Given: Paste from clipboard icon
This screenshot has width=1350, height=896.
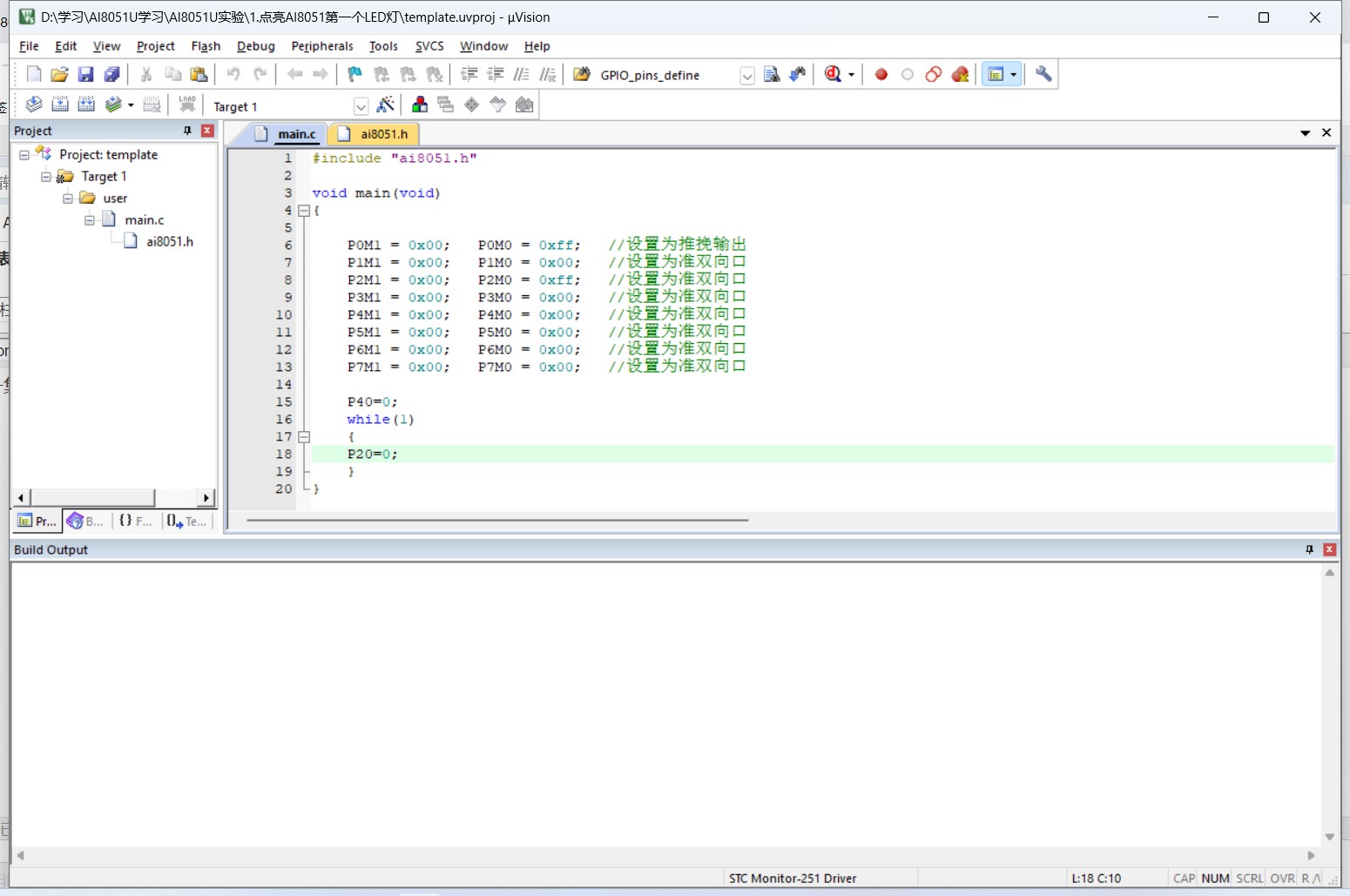Looking at the screenshot, I should click(x=199, y=75).
